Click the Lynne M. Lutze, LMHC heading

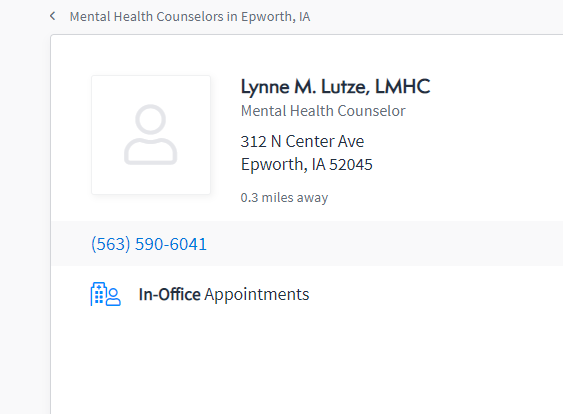[x=335, y=87]
